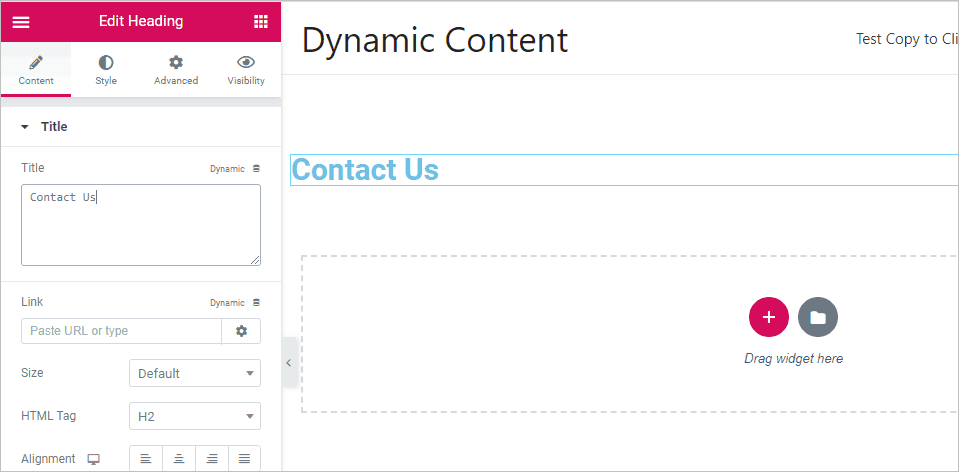Open the hamburger menu in panel header
The image size is (959, 472).
[21, 21]
